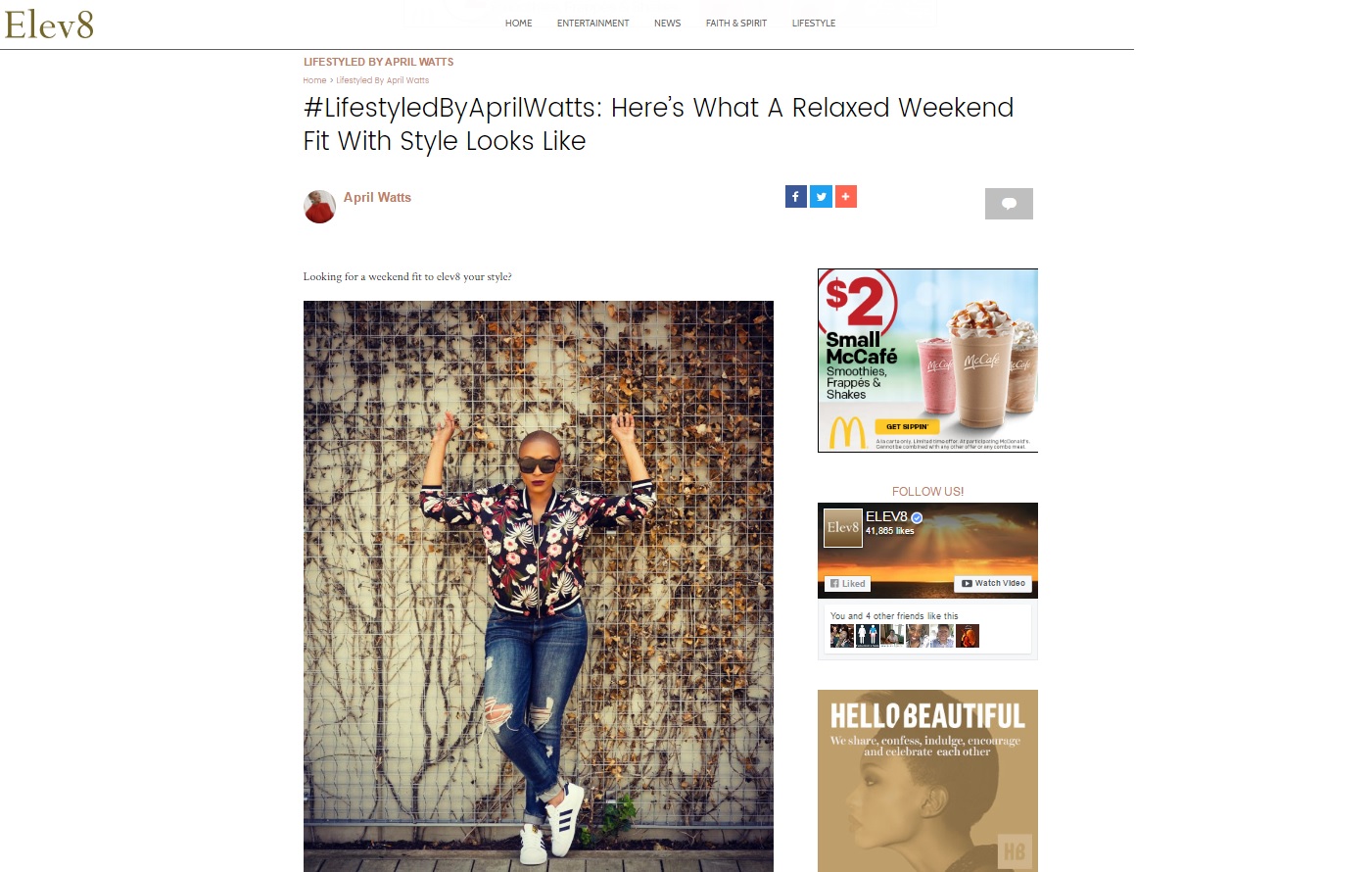The width and height of the screenshot is (1372, 872).
Task: Click Home breadcrumb link
Action: coord(314,80)
